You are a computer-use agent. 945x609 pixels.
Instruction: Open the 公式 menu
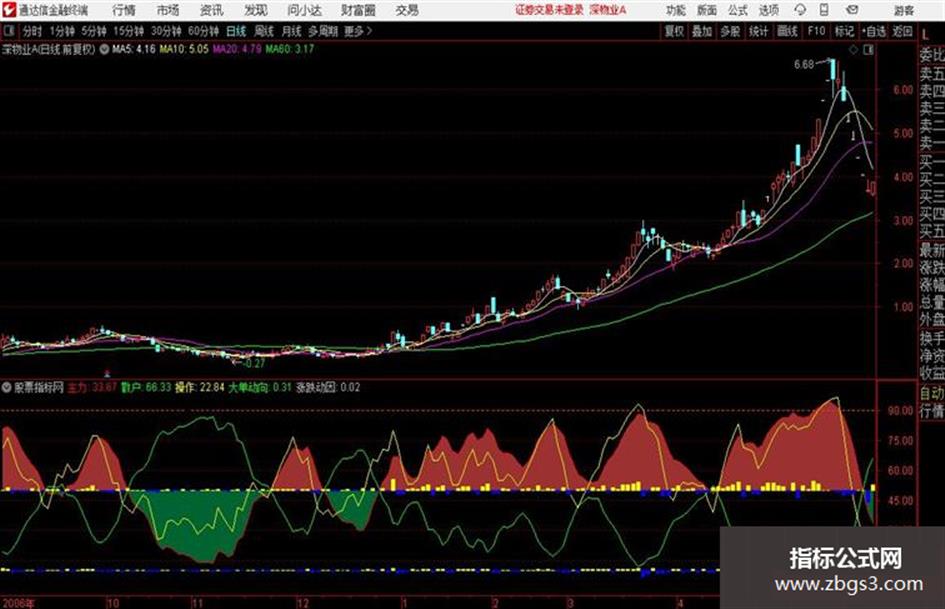(737, 10)
